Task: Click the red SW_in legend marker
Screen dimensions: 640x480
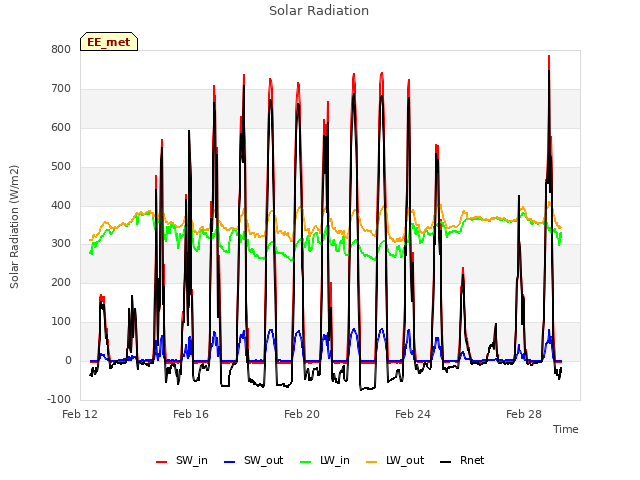Action: pyautogui.click(x=162, y=462)
